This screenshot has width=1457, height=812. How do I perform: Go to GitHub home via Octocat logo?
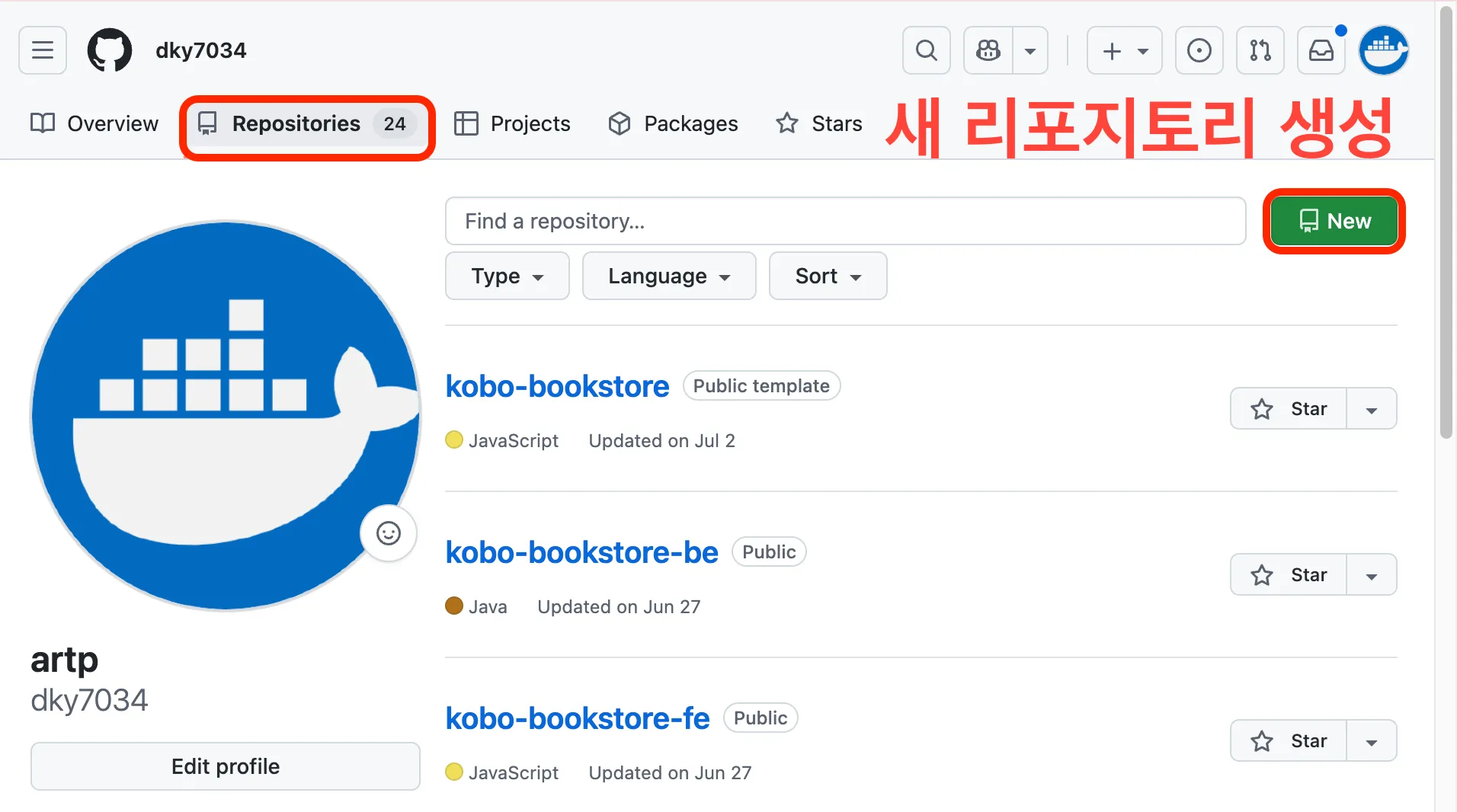(x=110, y=50)
